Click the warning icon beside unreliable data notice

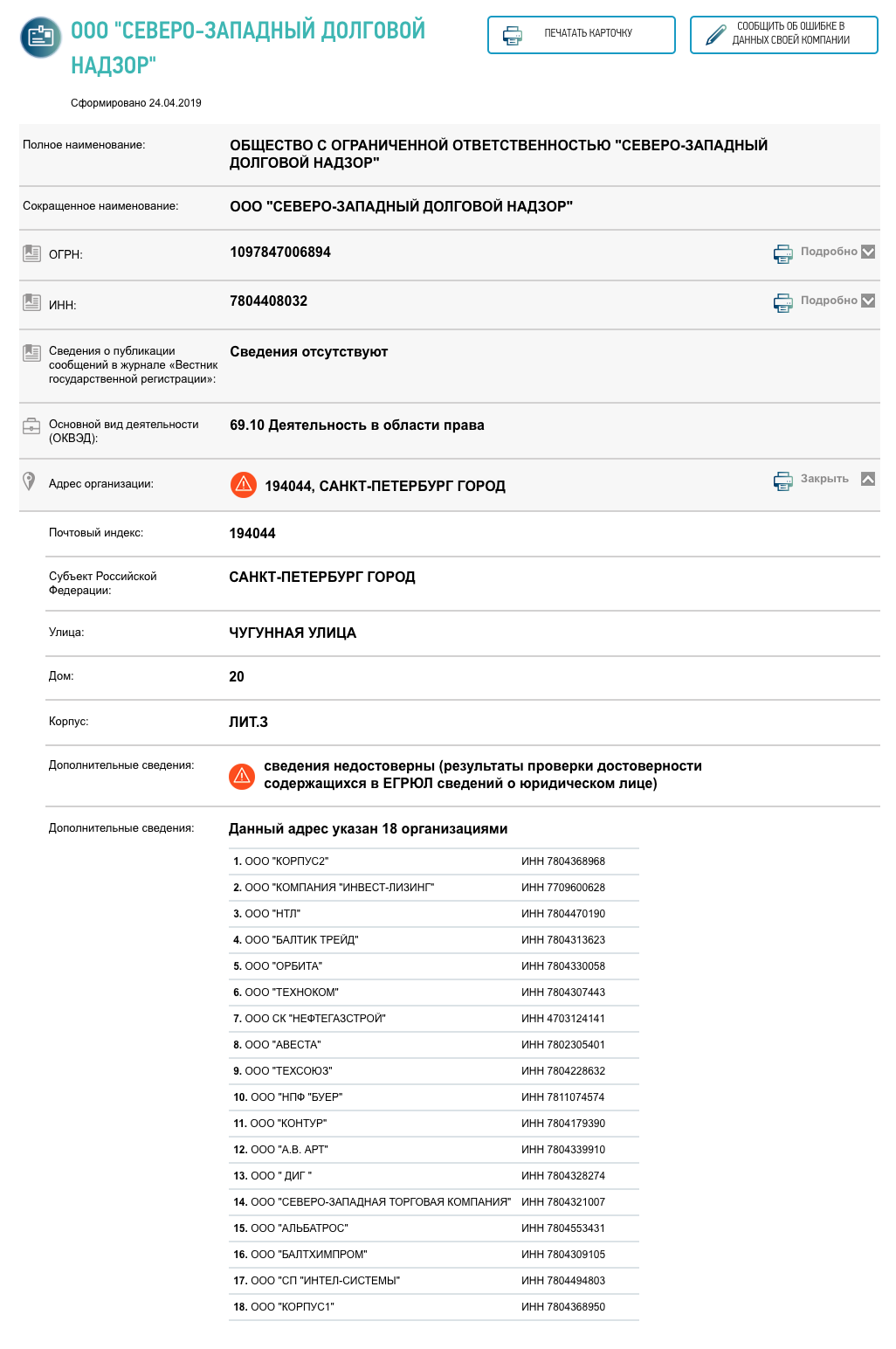pos(242,776)
